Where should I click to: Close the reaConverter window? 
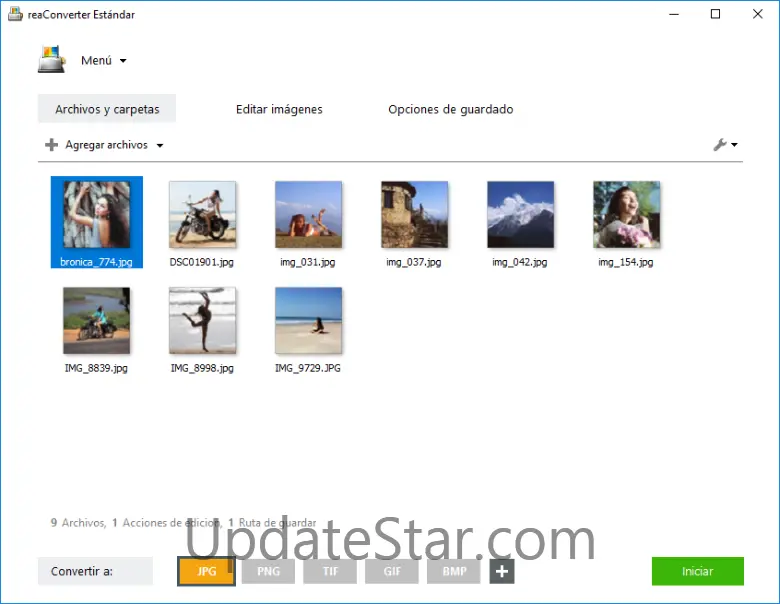pyautogui.click(x=757, y=14)
